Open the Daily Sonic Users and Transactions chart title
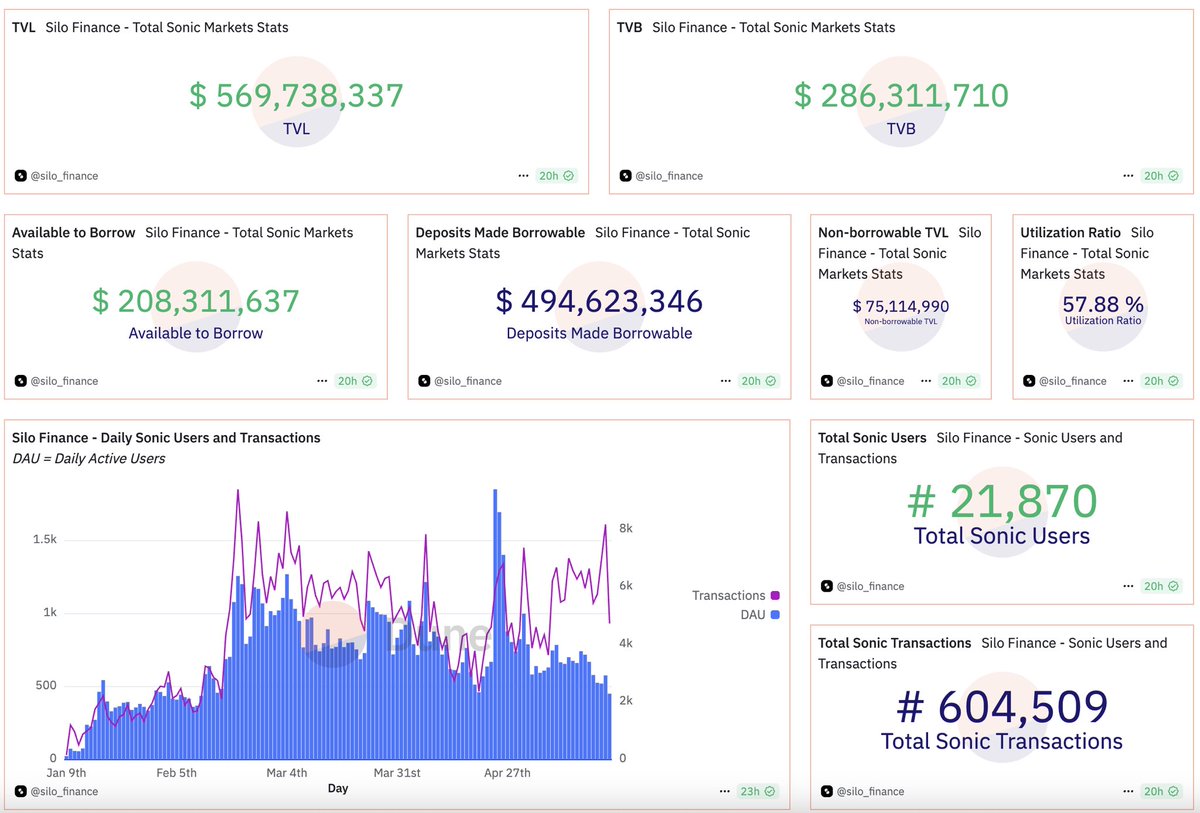1200x813 pixels. [x=166, y=437]
